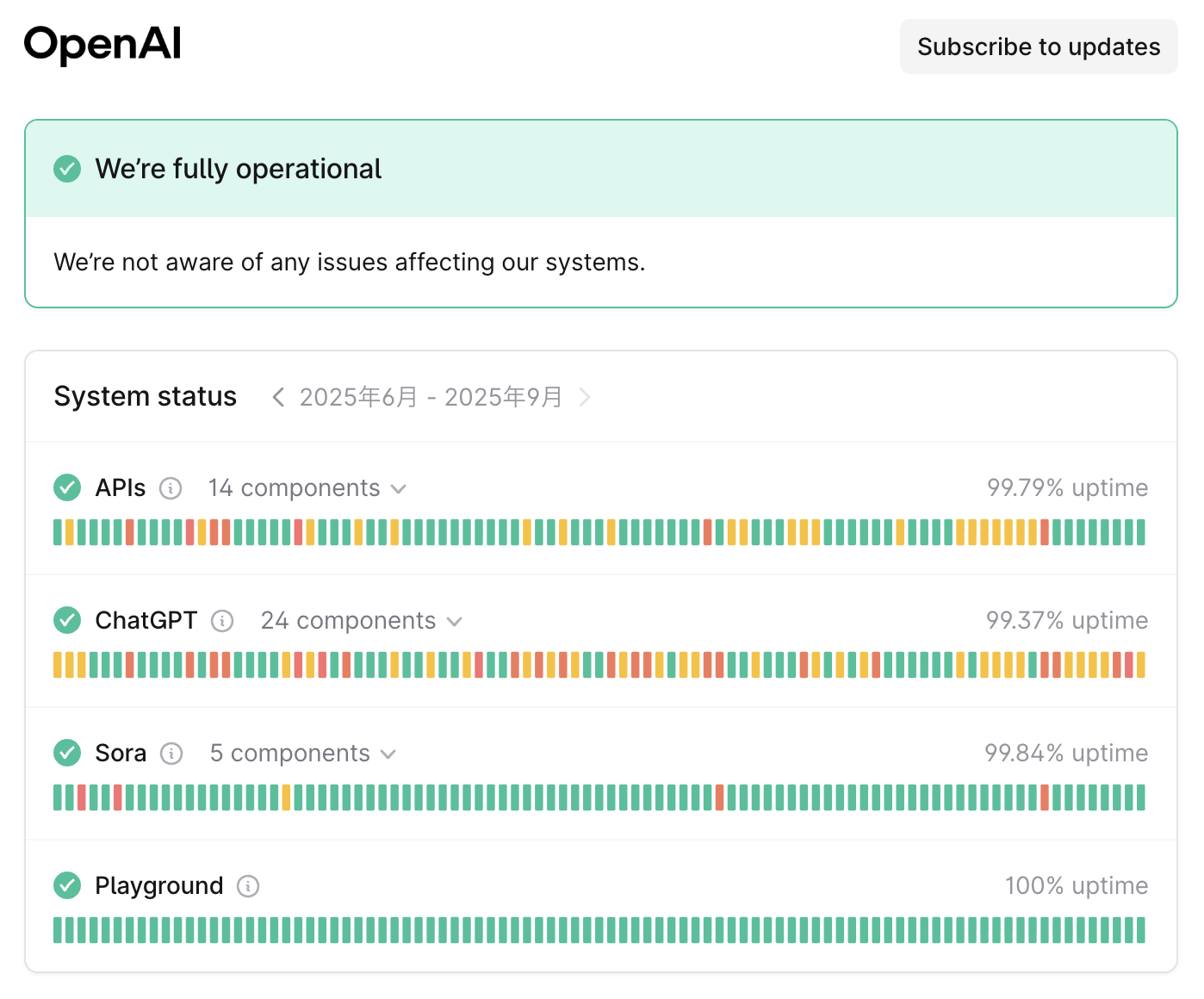This screenshot has width=1204, height=999.
Task: Go to next date range chevron
Action: coord(585,397)
